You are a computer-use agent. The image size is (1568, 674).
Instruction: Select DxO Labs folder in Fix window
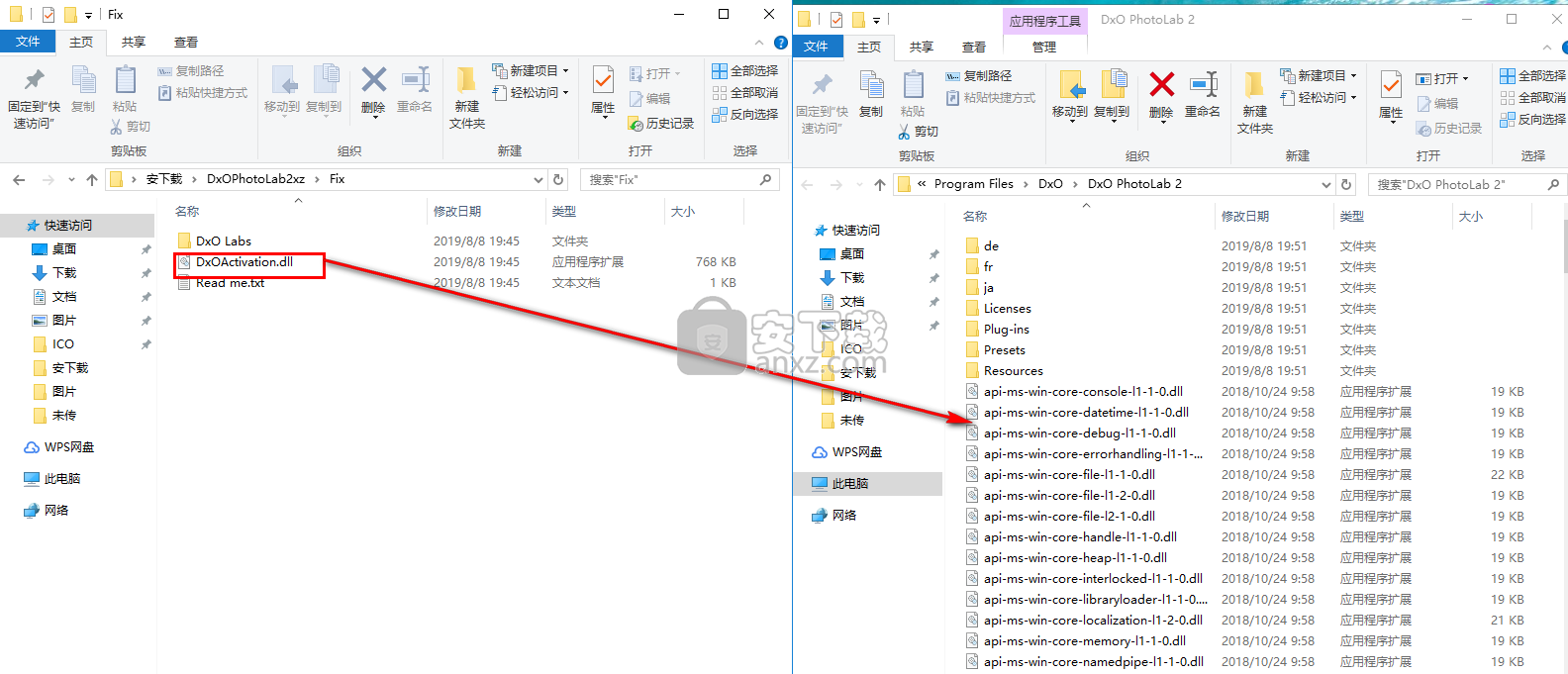[224, 241]
